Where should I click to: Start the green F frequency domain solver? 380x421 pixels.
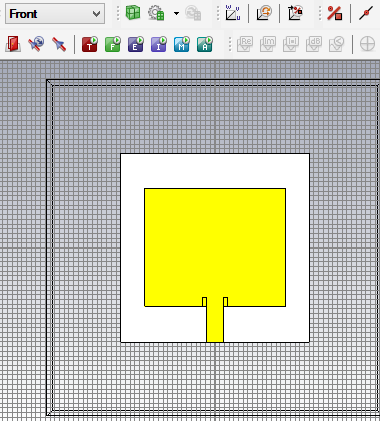113,44
